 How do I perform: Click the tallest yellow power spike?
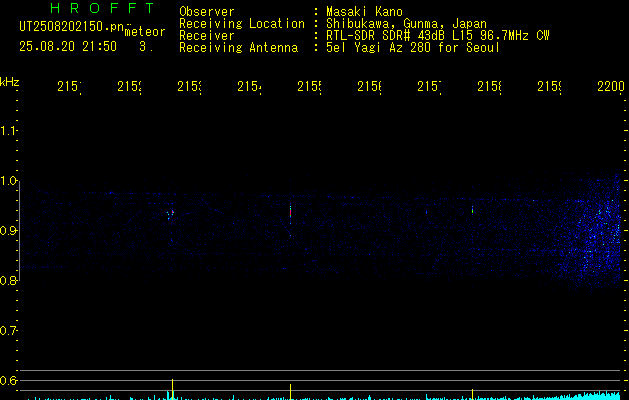172,389
